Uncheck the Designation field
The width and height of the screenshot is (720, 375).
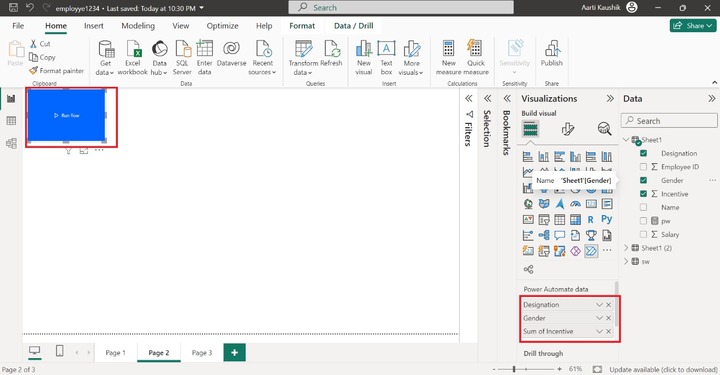point(643,153)
